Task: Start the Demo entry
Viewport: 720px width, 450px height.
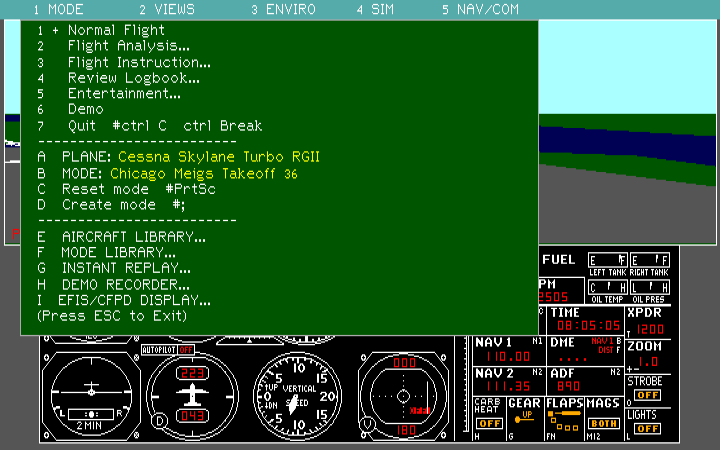Action: (x=70, y=109)
